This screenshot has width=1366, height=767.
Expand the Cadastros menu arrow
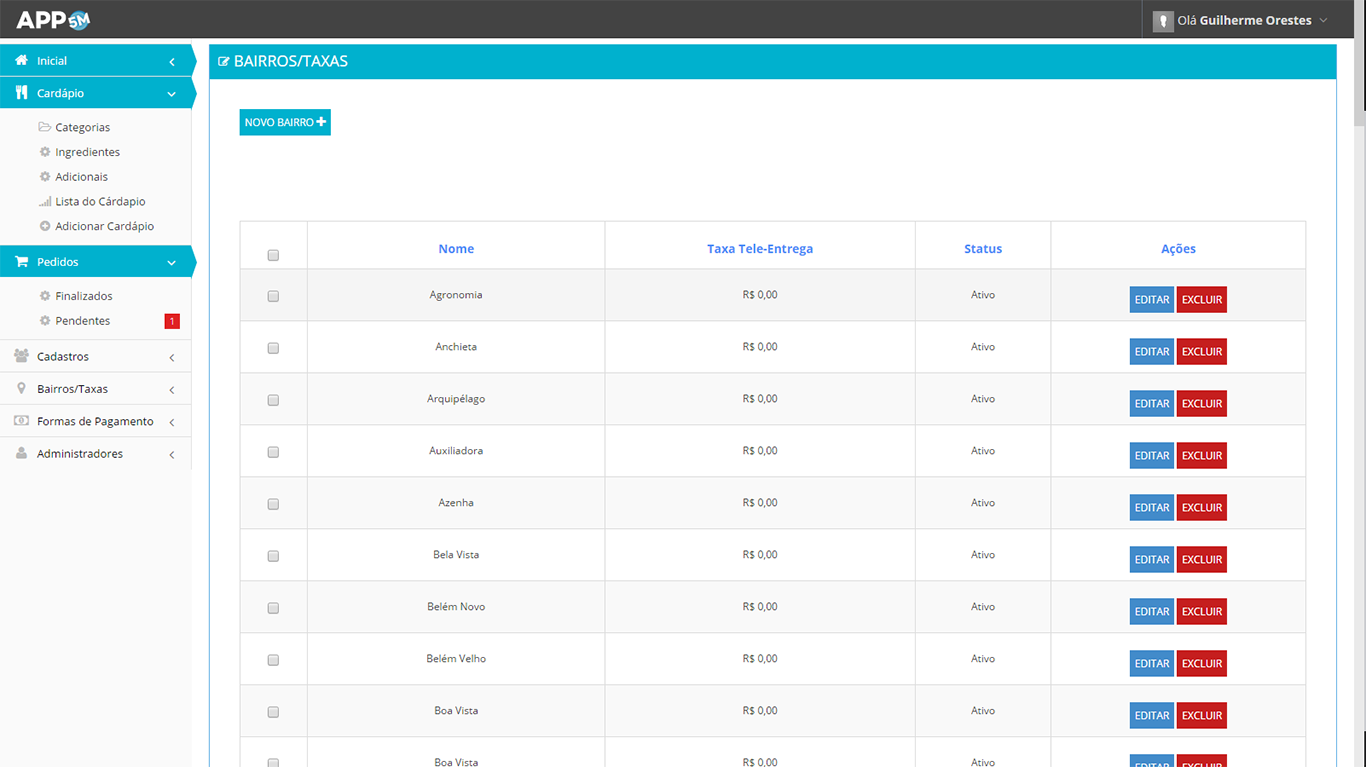(x=172, y=357)
